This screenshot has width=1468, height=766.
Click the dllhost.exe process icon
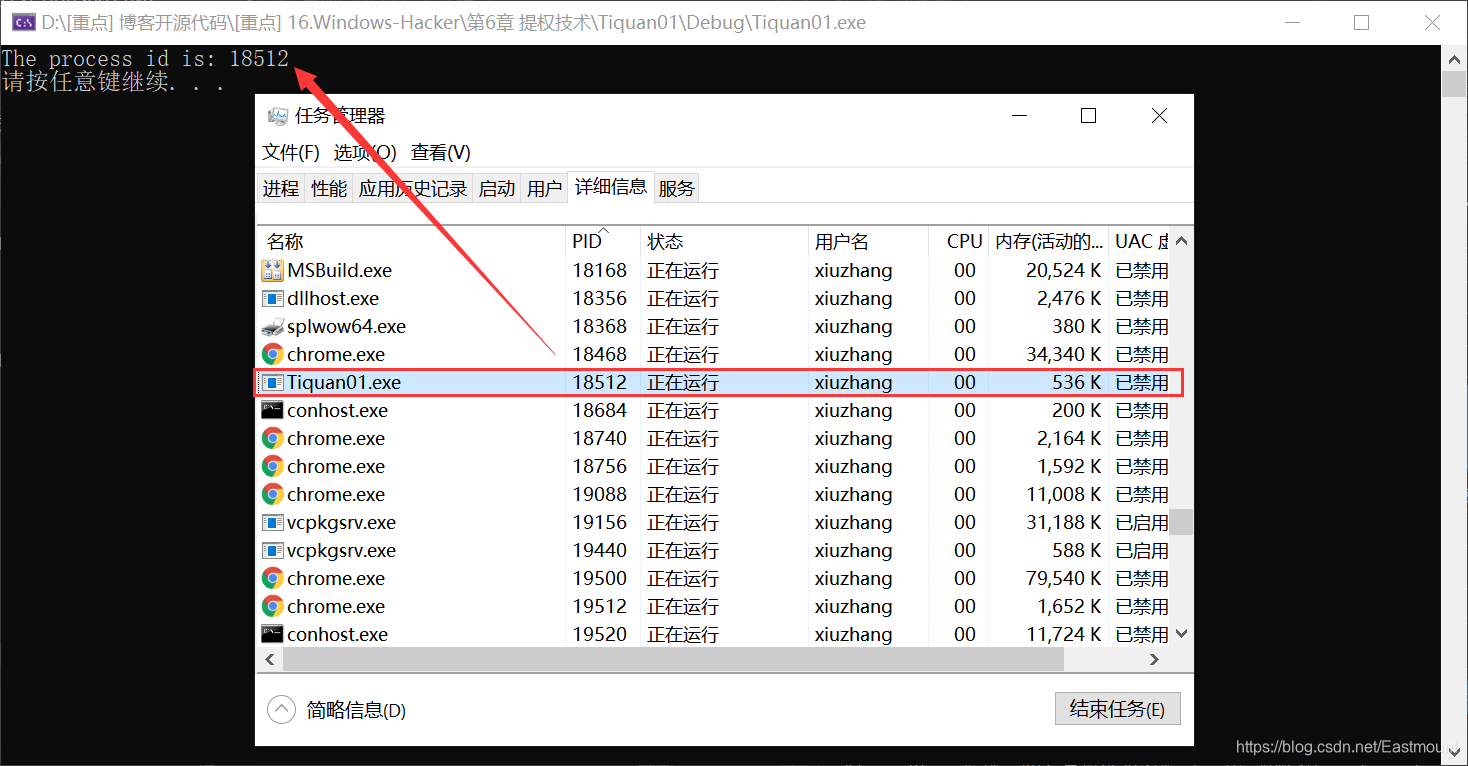(272, 298)
